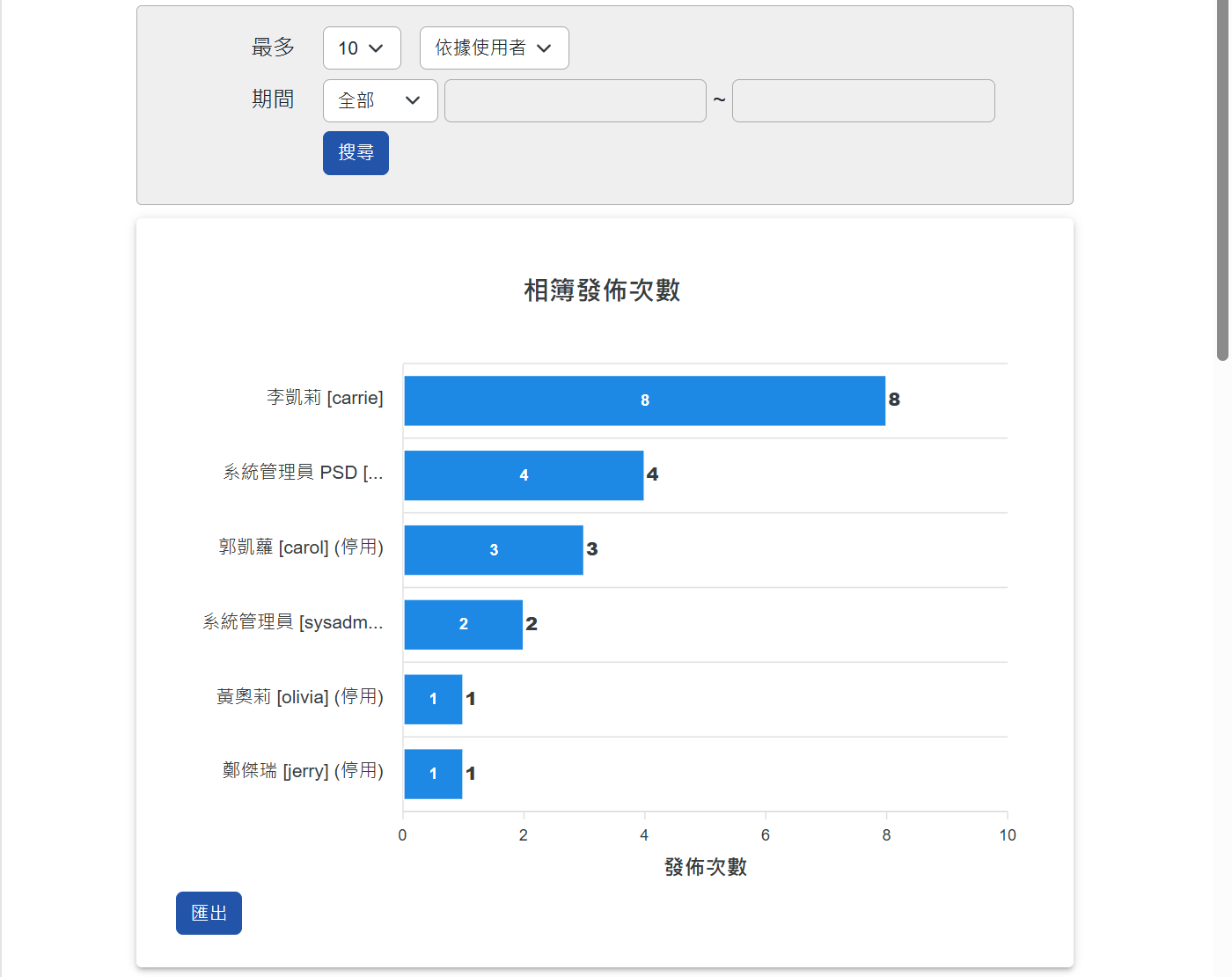The image size is (1232, 977).
Task: Click the vertical page scrollbar thumb
Action: (x=1222, y=180)
